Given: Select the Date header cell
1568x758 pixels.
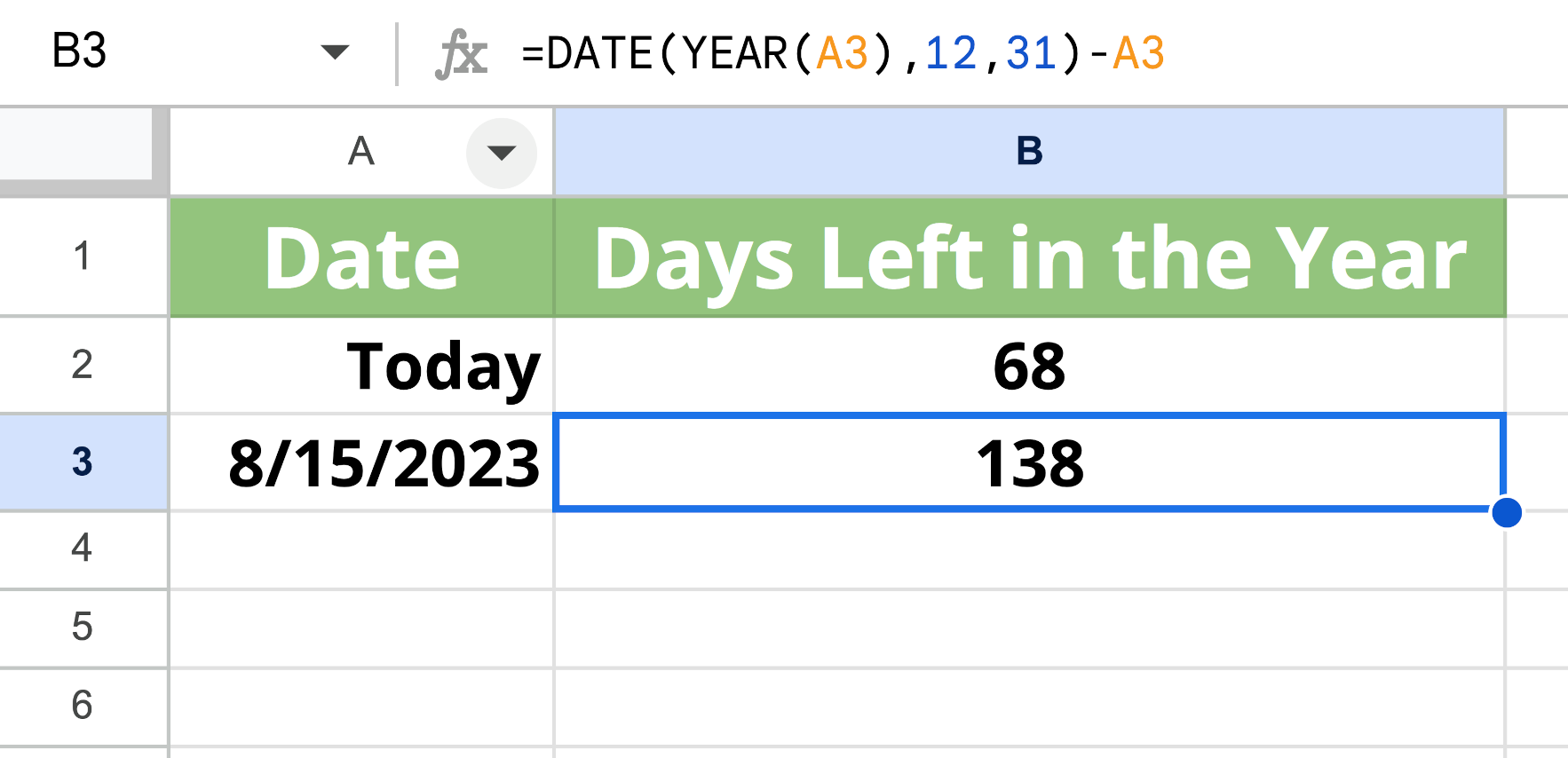Looking at the screenshot, I should [362, 257].
